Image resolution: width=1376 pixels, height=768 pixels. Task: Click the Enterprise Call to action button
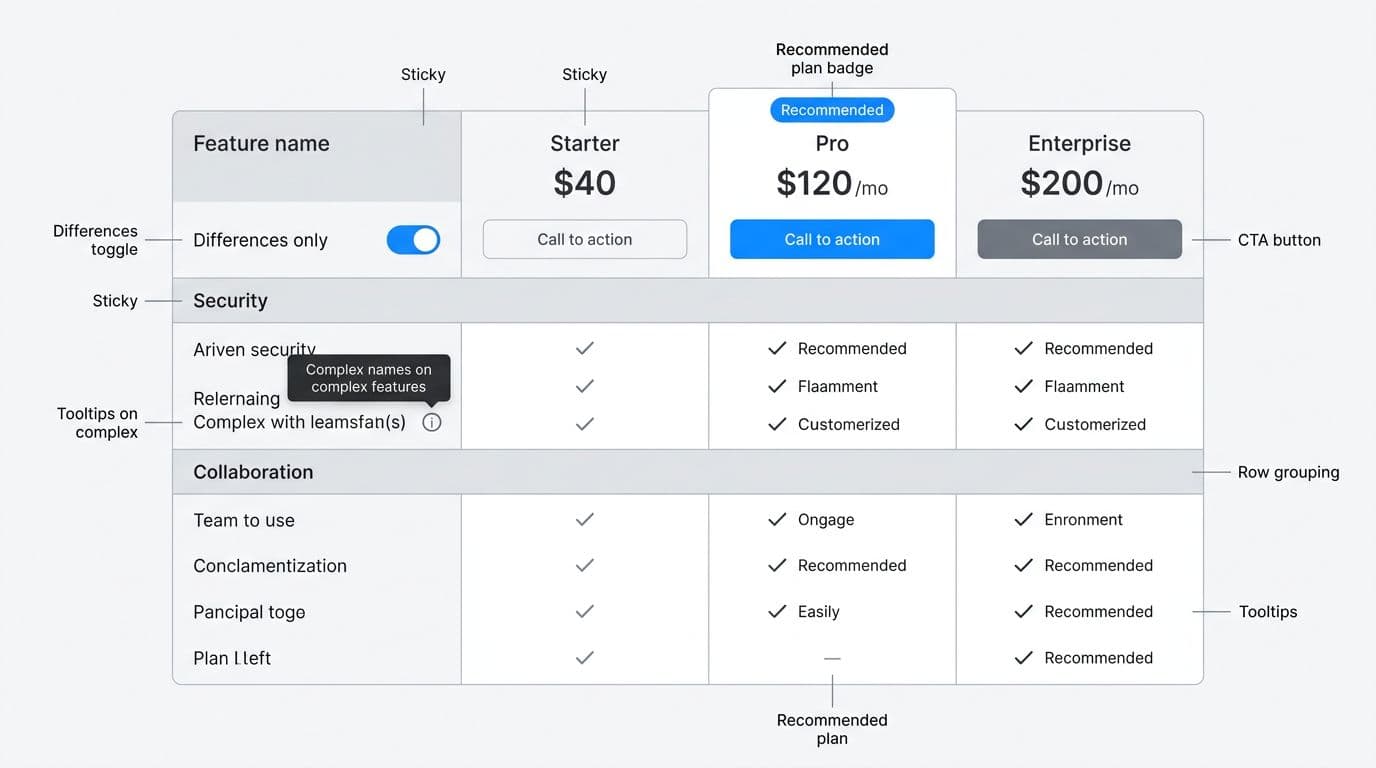click(x=1079, y=239)
